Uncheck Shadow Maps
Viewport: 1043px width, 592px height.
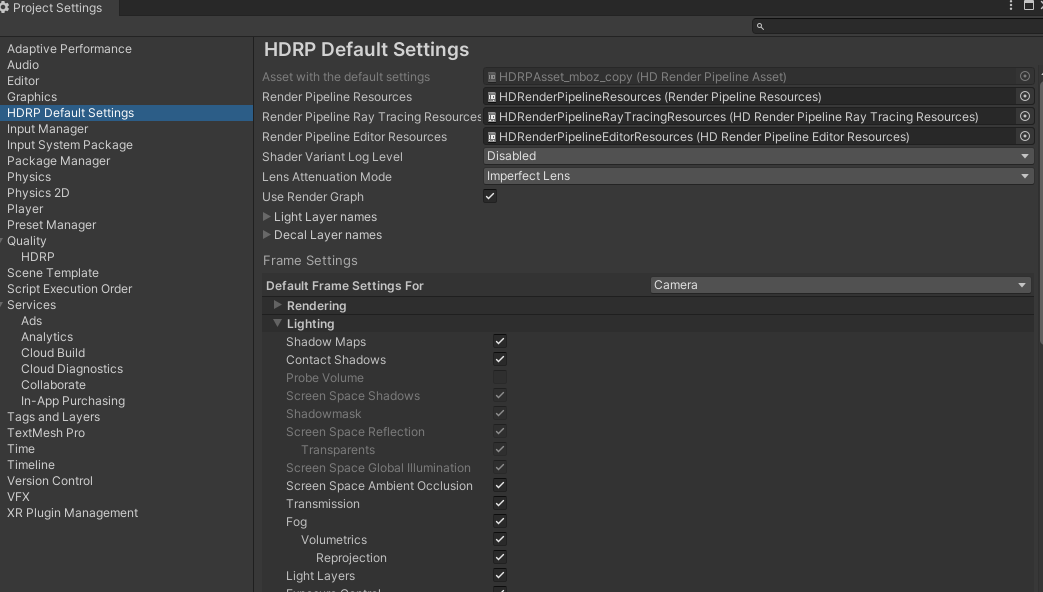[500, 342]
